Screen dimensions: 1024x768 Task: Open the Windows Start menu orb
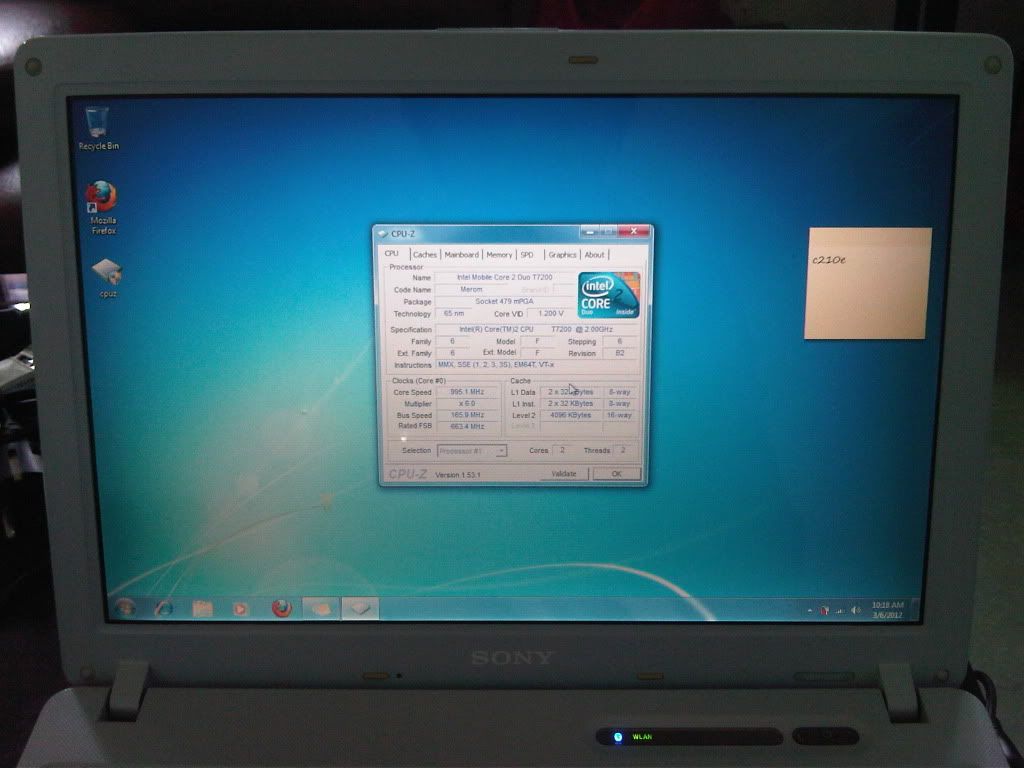click(x=125, y=608)
